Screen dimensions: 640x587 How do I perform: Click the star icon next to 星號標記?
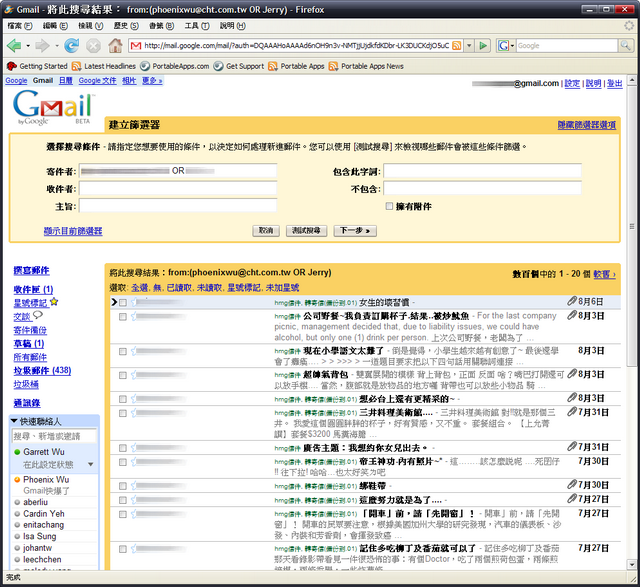(54, 302)
